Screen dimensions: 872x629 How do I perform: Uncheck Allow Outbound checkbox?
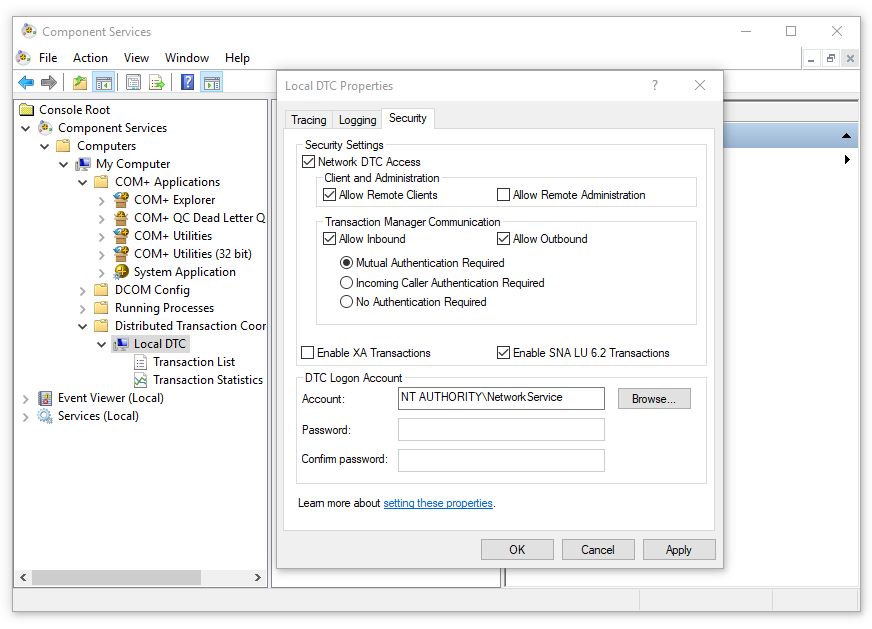click(x=504, y=239)
